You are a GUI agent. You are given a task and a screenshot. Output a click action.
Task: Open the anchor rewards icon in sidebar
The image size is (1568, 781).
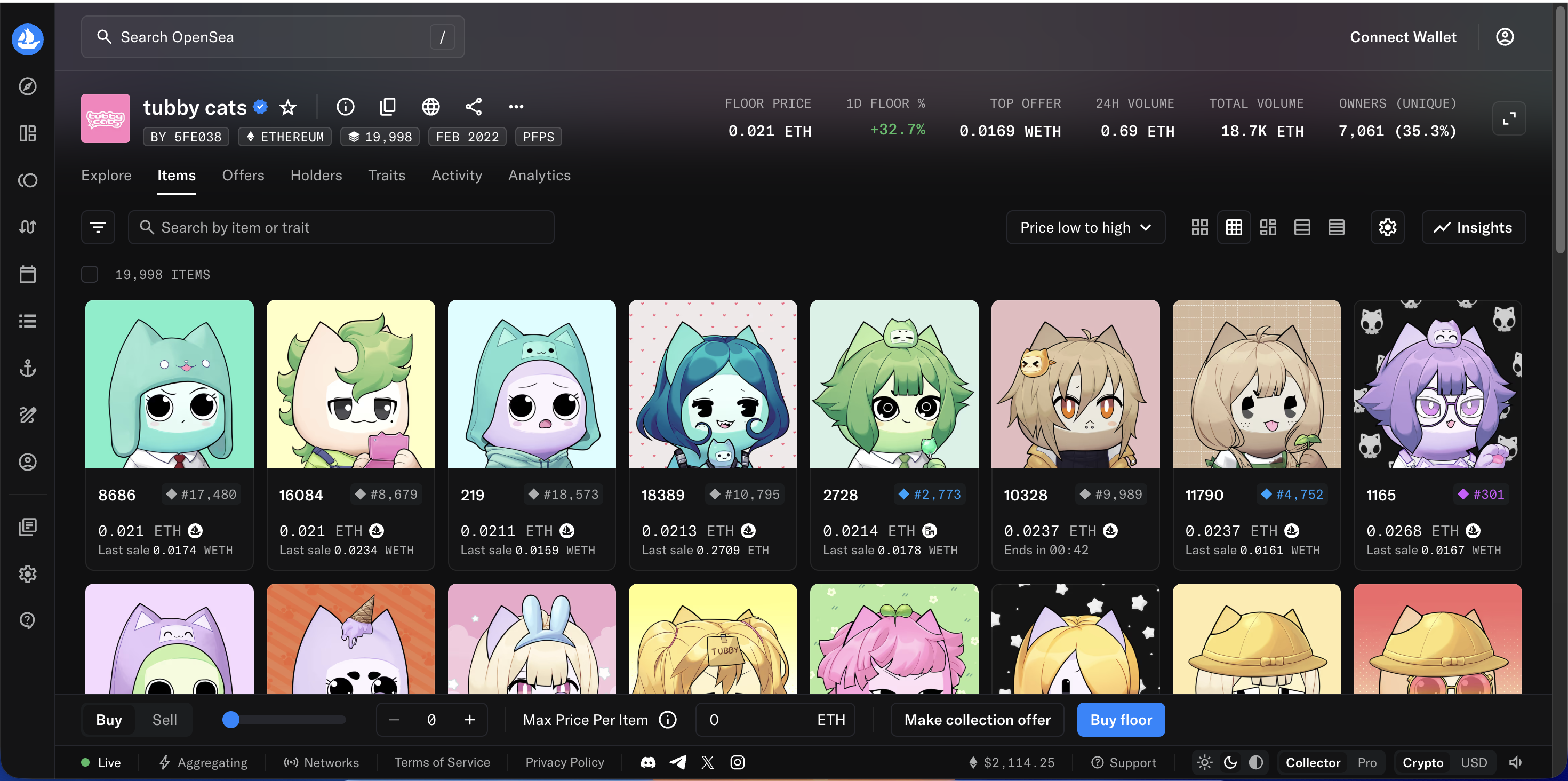(x=27, y=368)
